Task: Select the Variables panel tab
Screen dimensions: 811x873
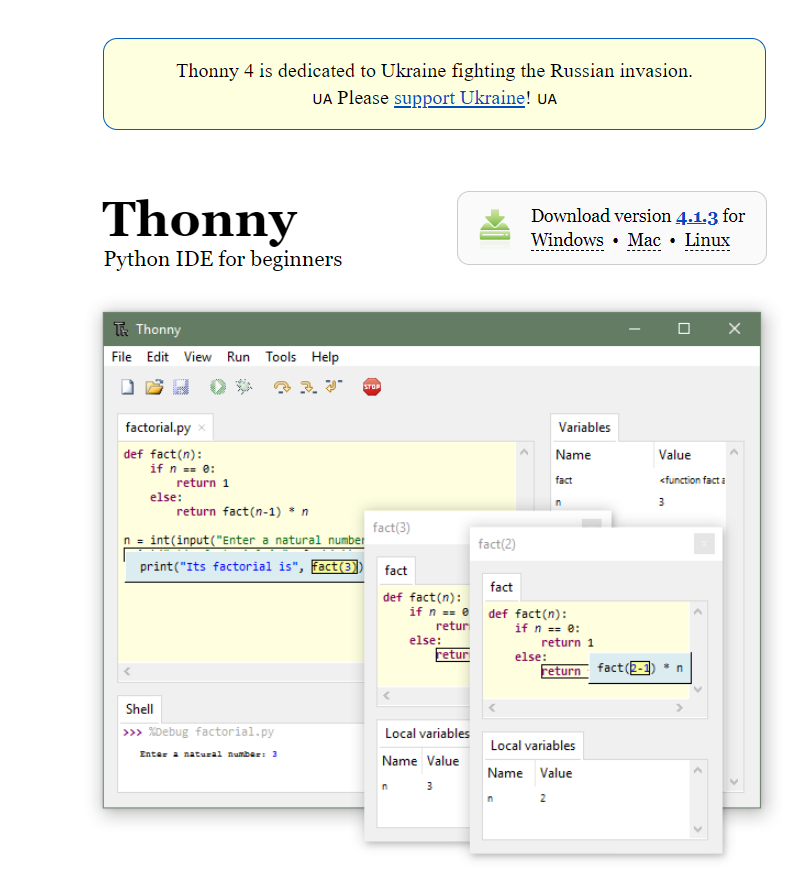Action: pos(584,428)
